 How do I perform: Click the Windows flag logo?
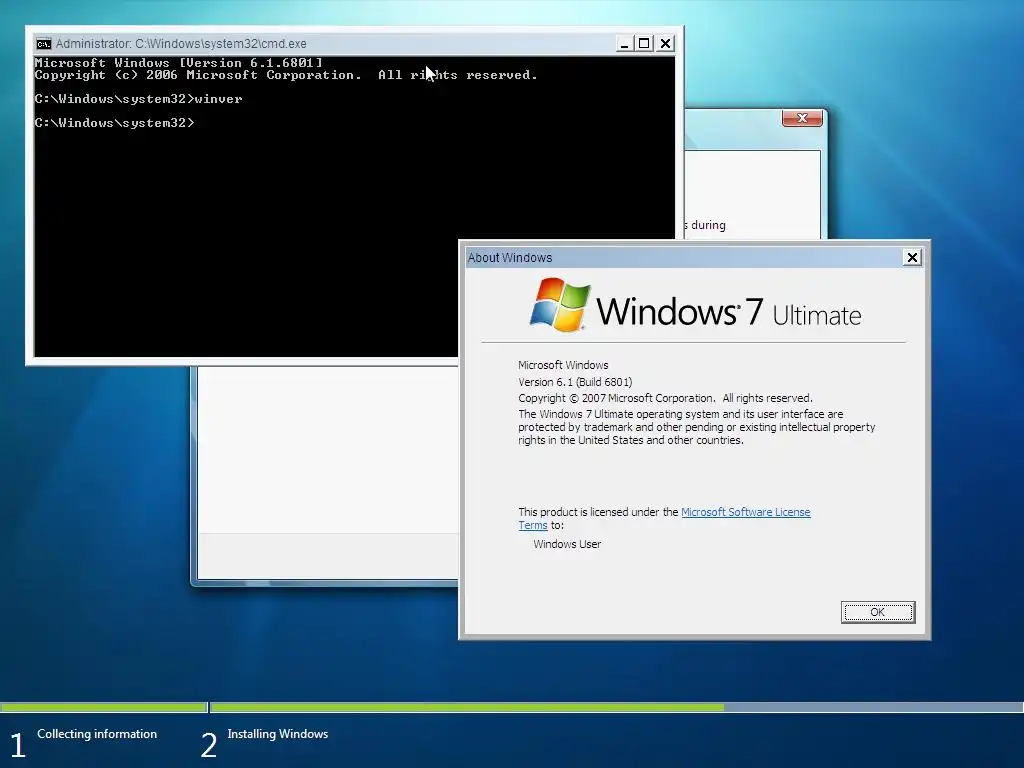pos(560,304)
